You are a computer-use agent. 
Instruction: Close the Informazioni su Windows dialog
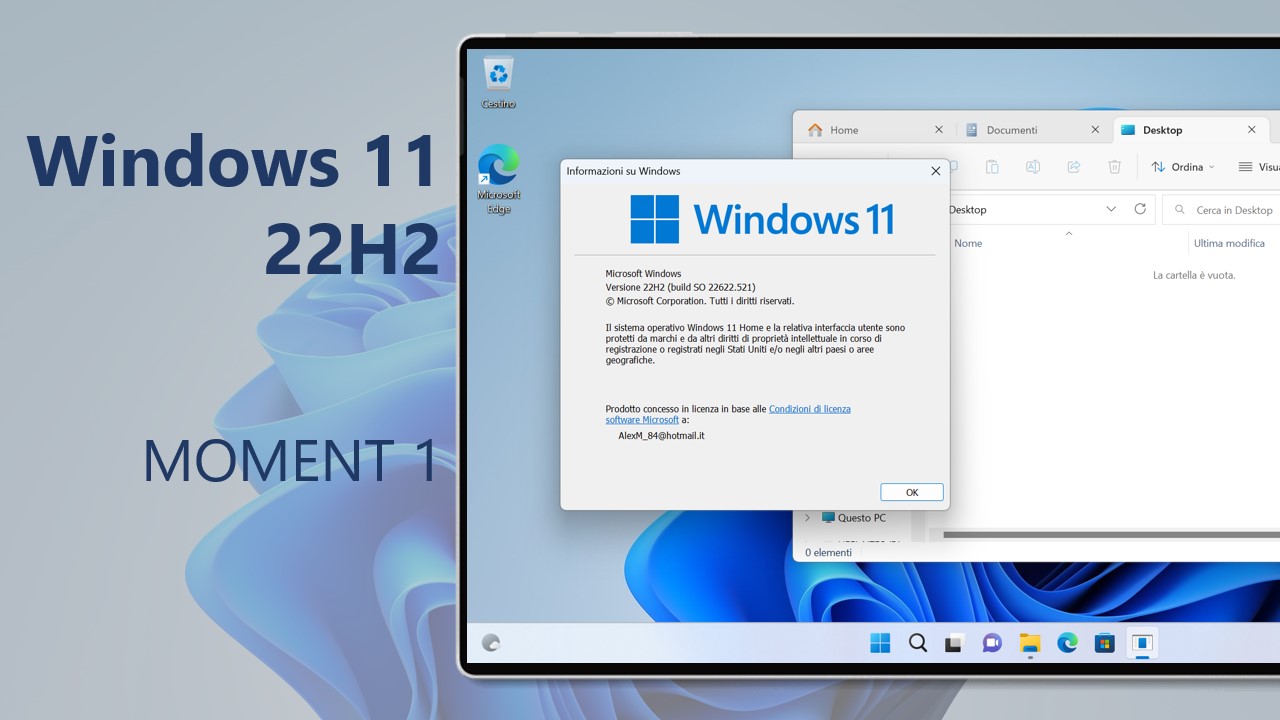tap(935, 171)
